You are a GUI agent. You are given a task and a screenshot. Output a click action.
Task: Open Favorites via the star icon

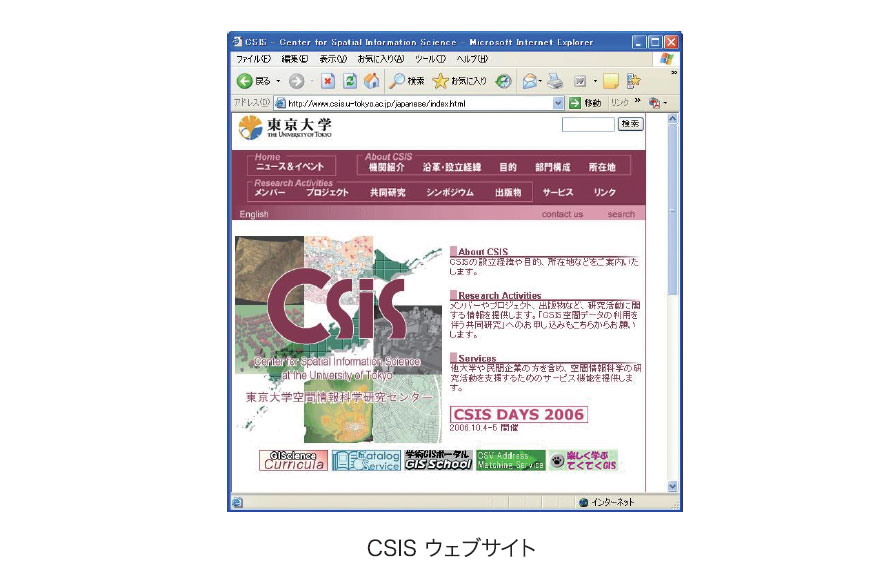[x=440, y=80]
